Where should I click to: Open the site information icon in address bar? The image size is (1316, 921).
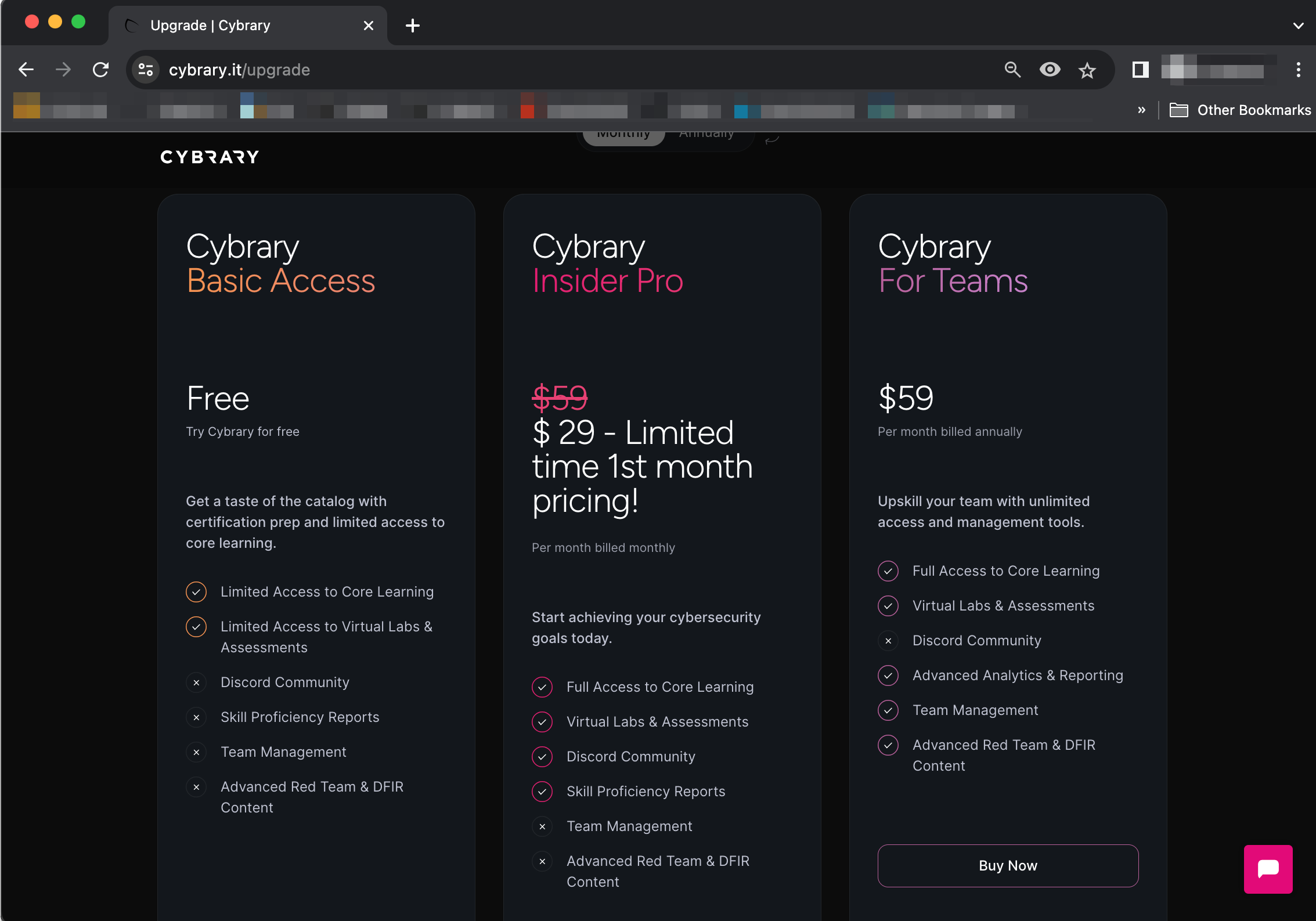[146, 70]
